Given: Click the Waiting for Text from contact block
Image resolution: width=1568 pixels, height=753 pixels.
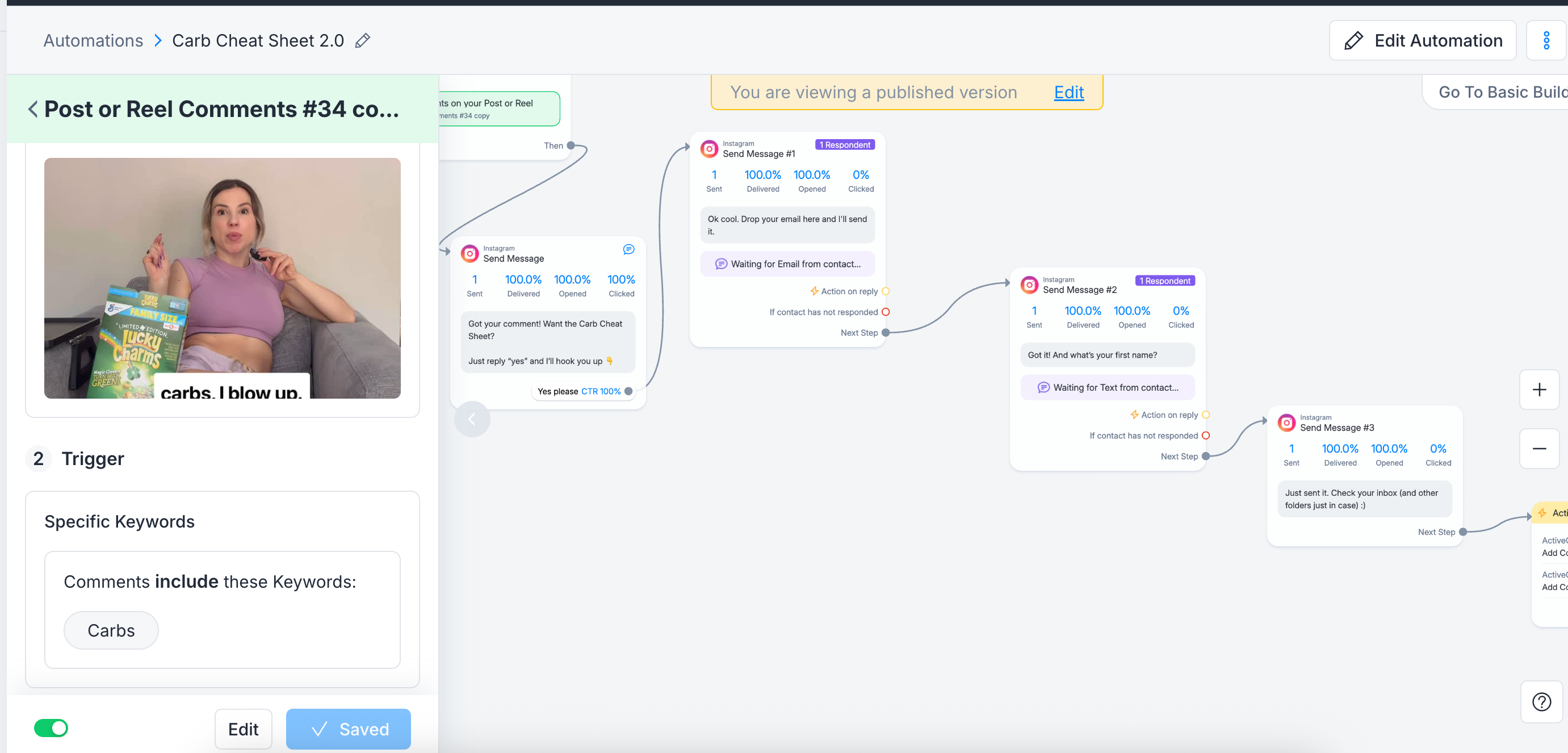Looking at the screenshot, I should pyautogui.click(x=1107, y=388).
